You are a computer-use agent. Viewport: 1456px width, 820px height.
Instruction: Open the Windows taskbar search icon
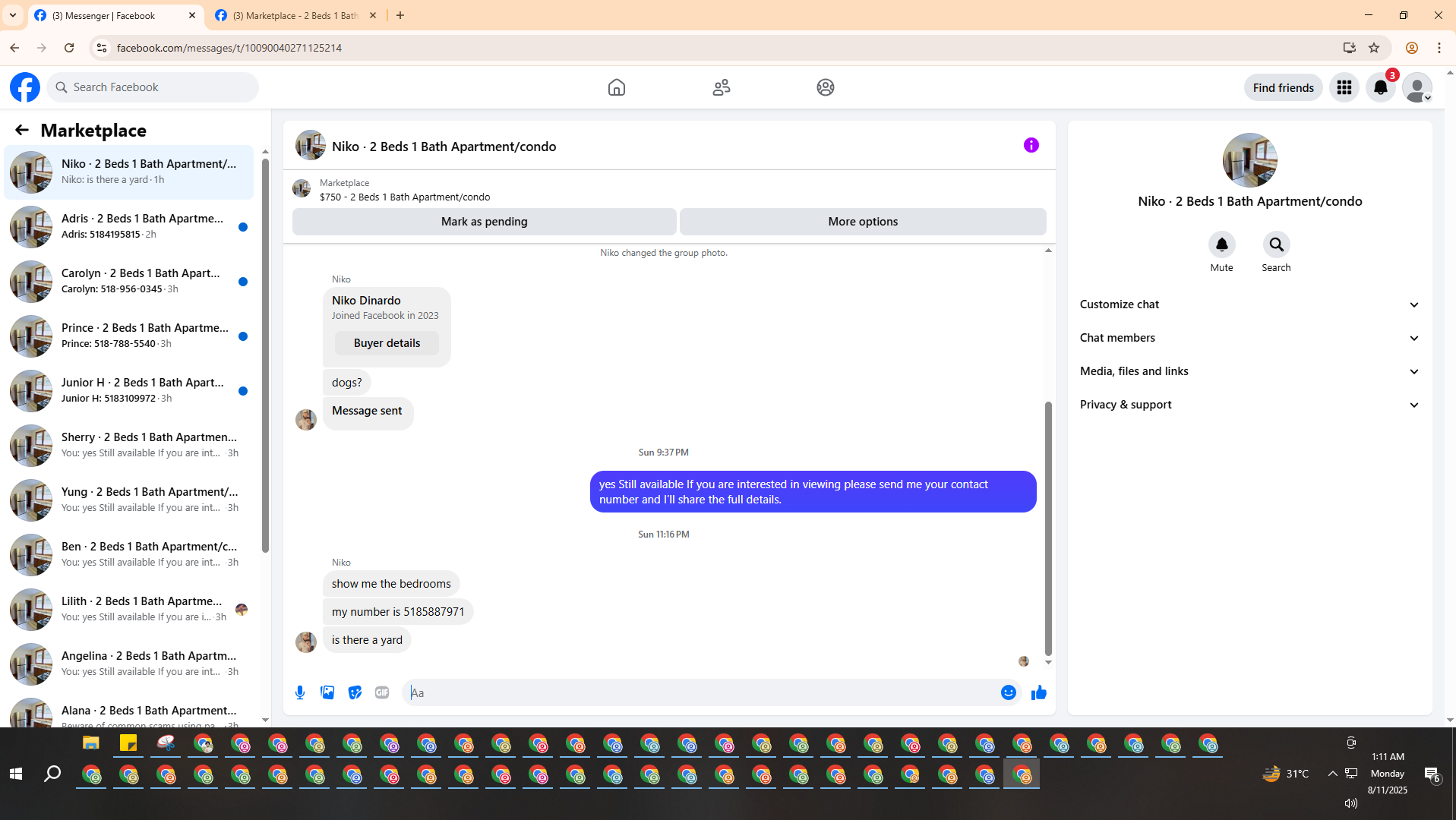pyautogui.click(x=52, y=774)
